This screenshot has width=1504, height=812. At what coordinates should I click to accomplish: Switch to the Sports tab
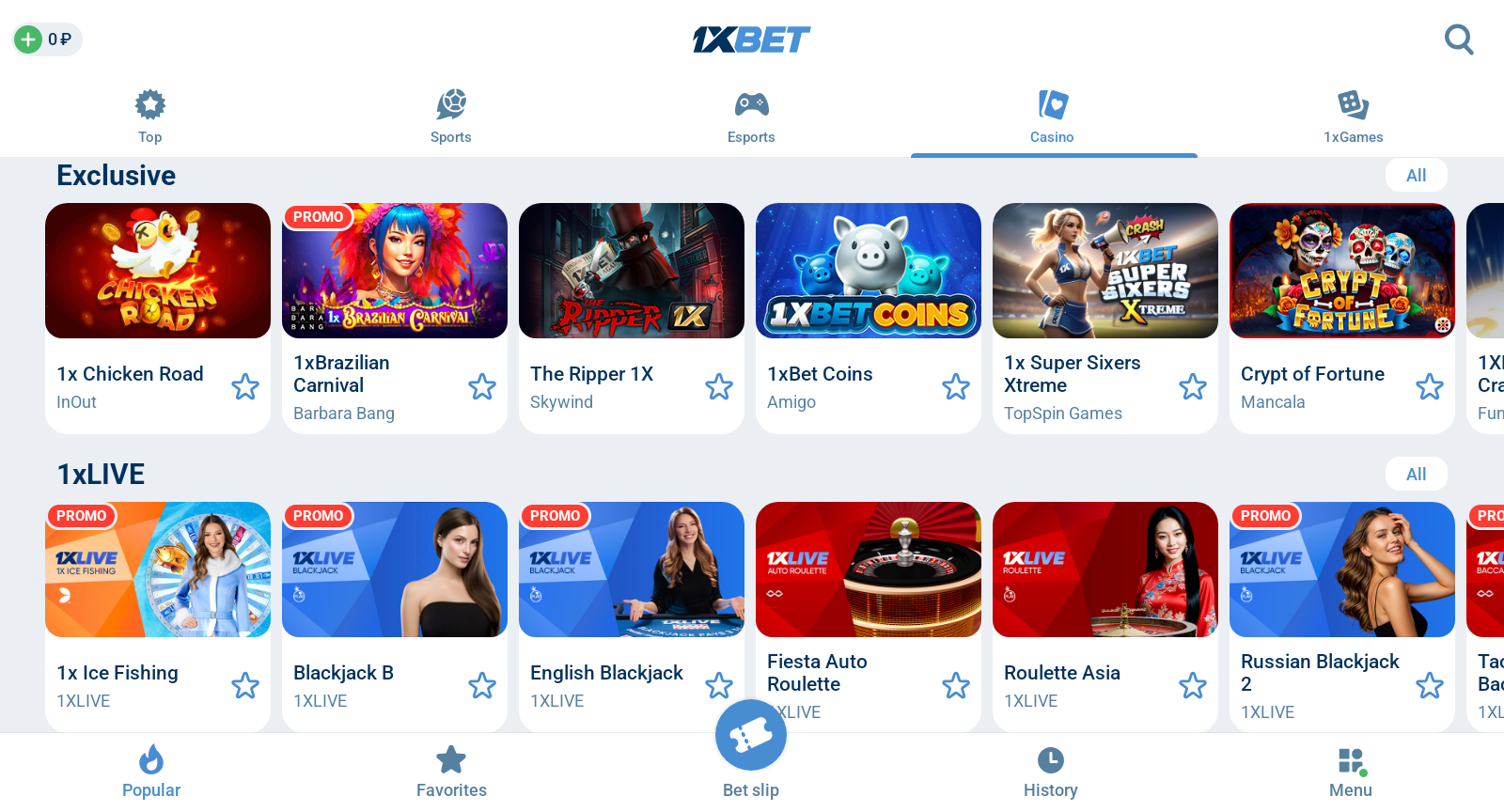[451, 117]
